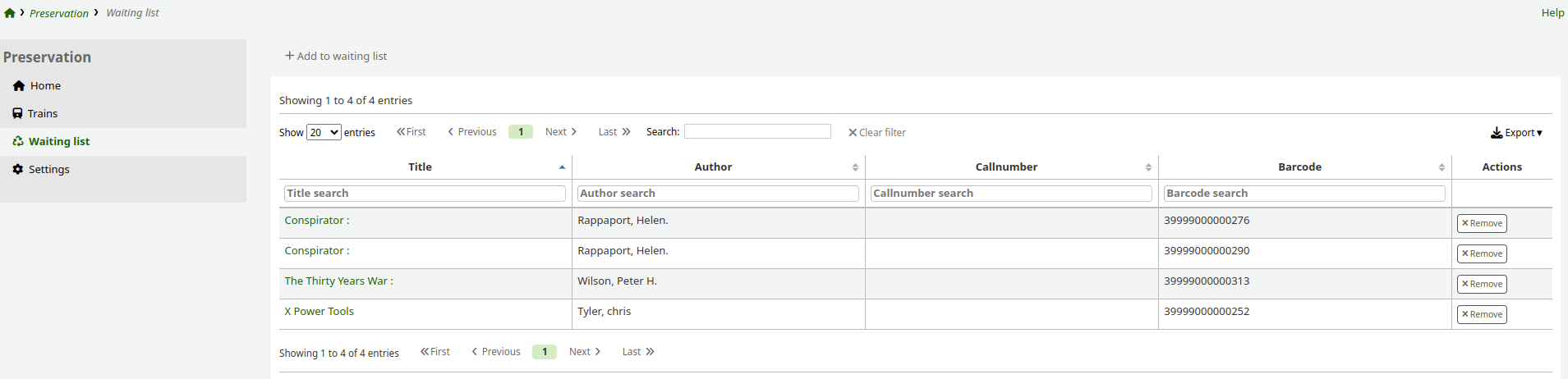Open Settings in the Preservation sidebar
Image resolution: width=1568 pixels, height=379 pixels.
tap(48, 170)
